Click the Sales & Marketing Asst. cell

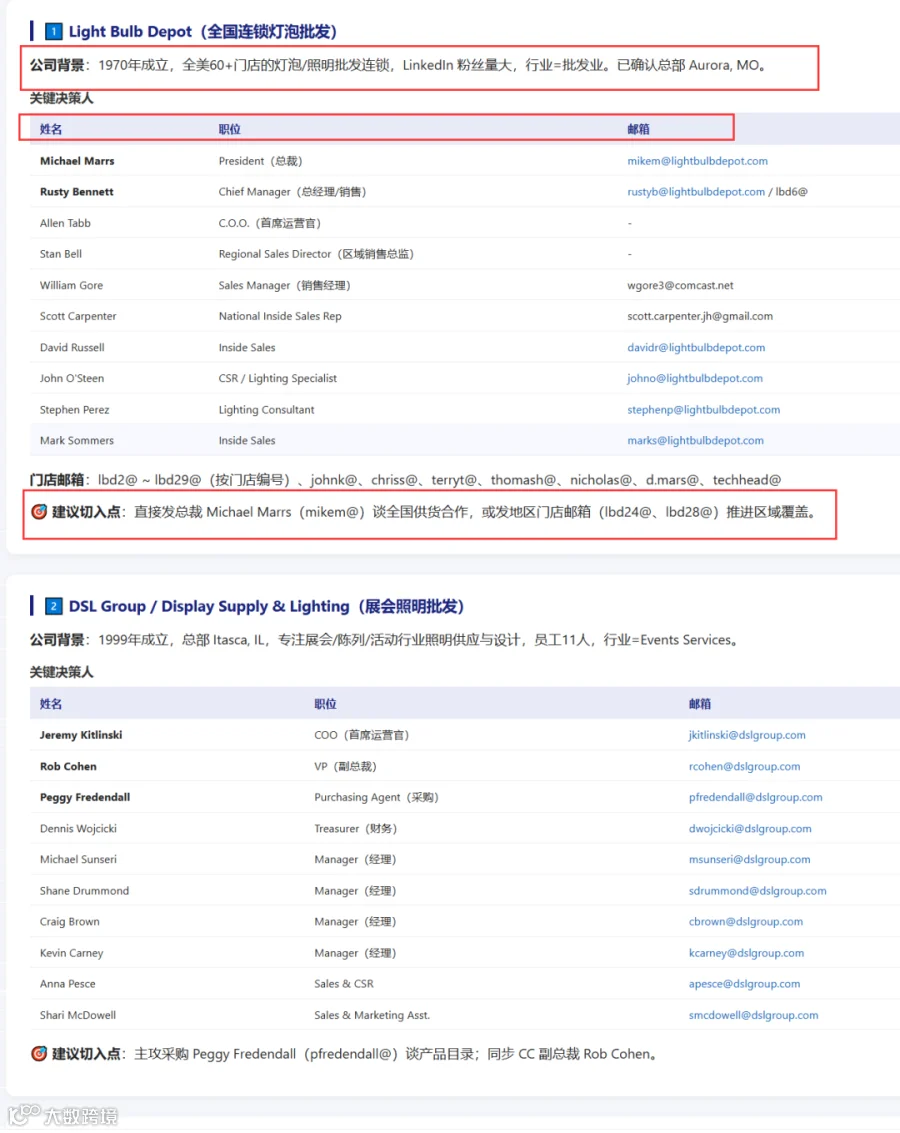click(x=372, y=1015)
